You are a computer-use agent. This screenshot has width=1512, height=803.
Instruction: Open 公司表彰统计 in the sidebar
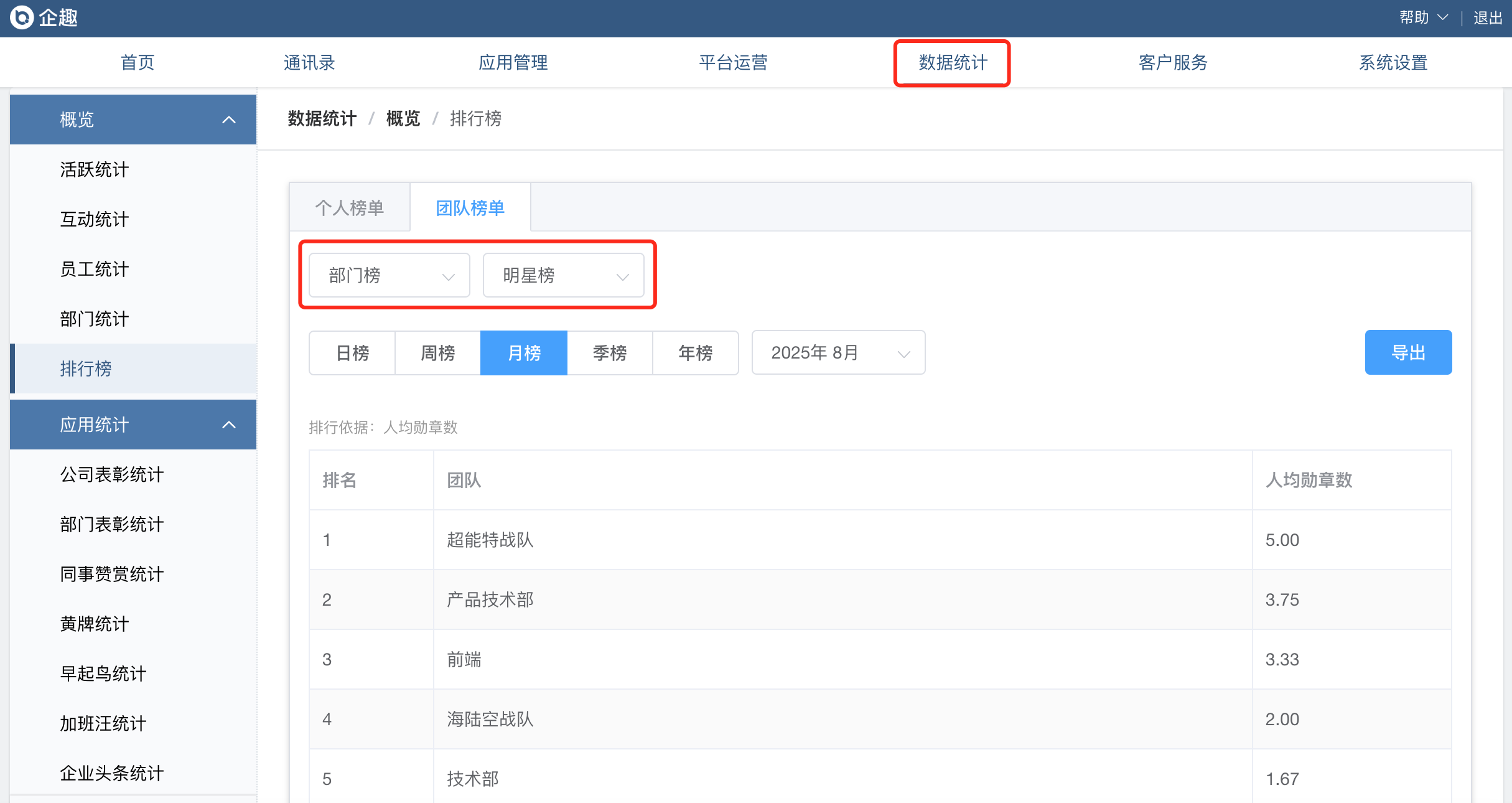point(112,474)
